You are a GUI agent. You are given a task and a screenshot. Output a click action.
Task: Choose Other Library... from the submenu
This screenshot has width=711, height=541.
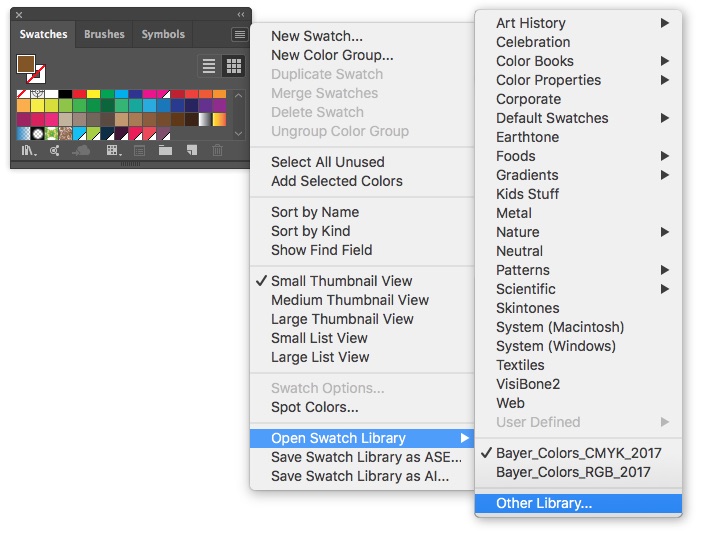click(544, 504)
